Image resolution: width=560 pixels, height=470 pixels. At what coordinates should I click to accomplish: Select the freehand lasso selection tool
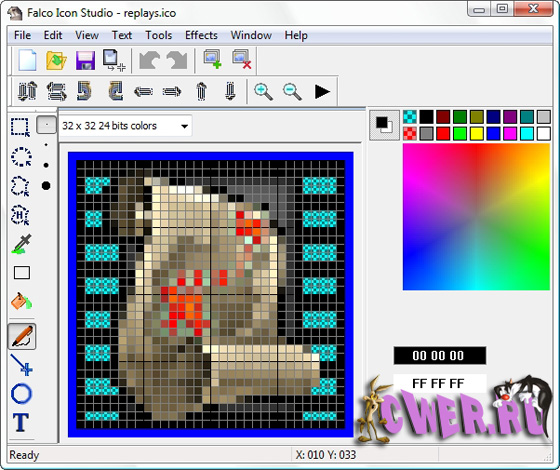(x=21, y=186)
